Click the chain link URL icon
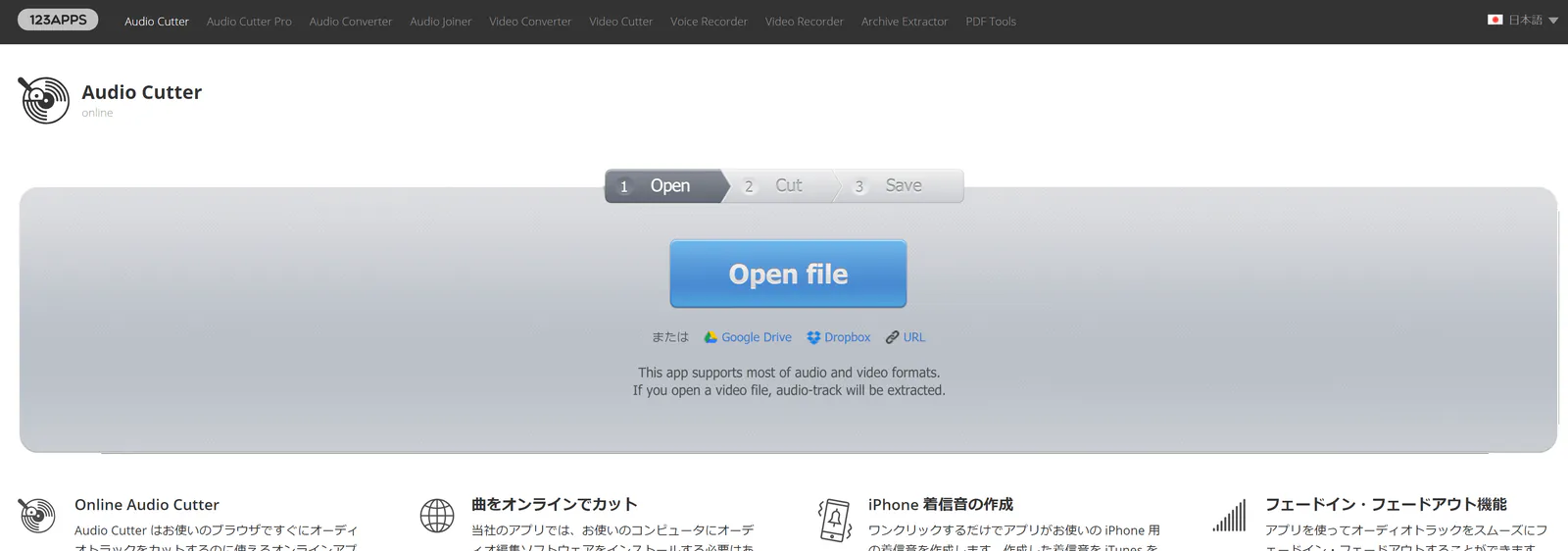The width and height of the screenshot is (1568, 551). pyautogui.click(x=892, y=337)
